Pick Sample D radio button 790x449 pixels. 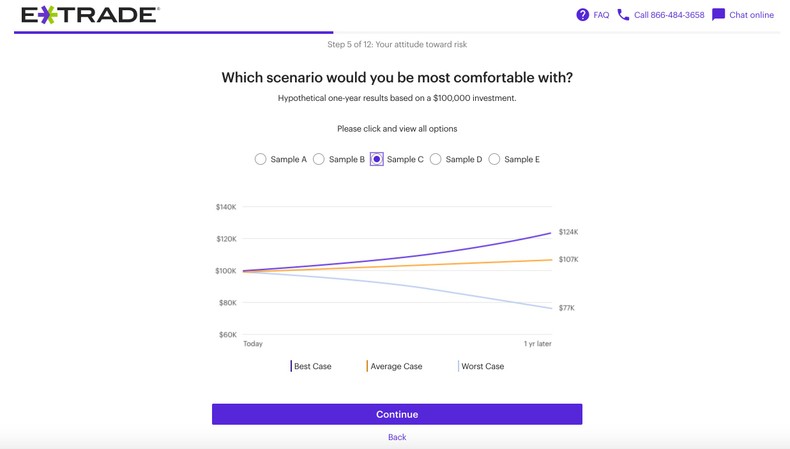(436, 159)
